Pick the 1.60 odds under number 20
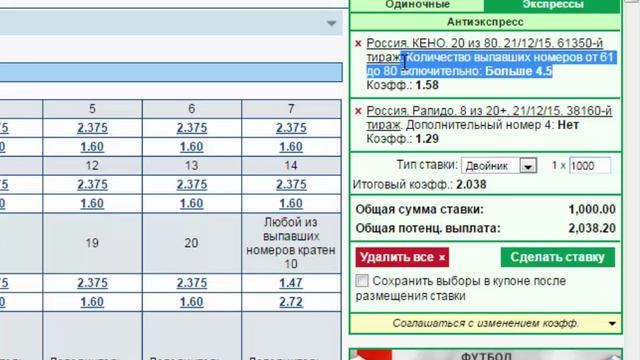Screen dimensions: 640x360 (191, 302)
